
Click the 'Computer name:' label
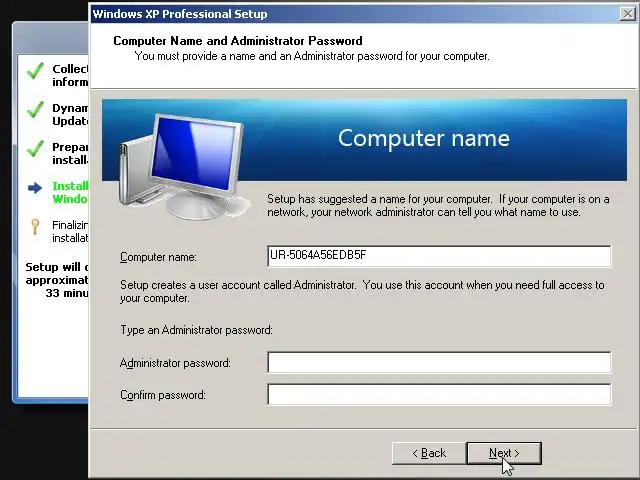pos(158,257)
